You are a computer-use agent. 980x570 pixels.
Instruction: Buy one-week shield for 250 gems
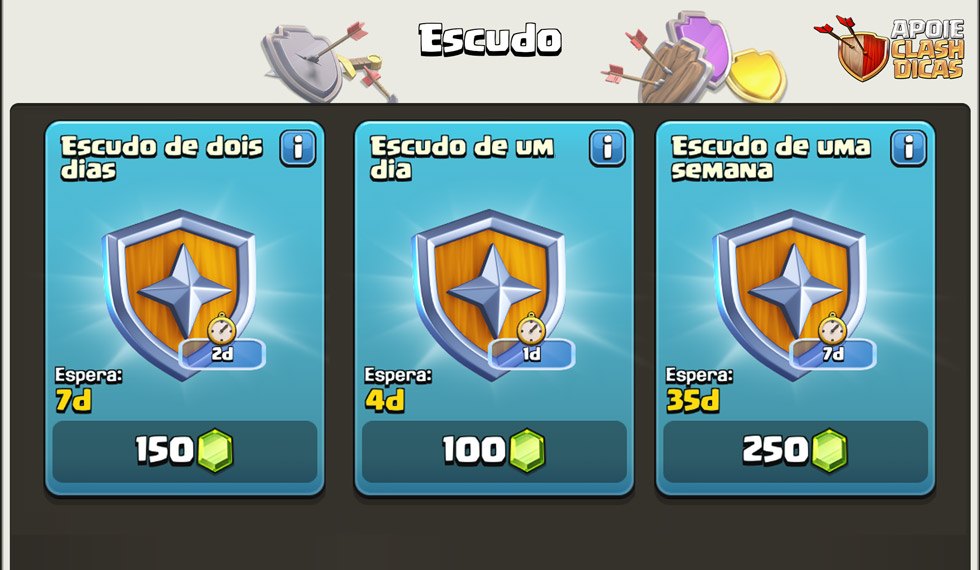tap(795, 451)
